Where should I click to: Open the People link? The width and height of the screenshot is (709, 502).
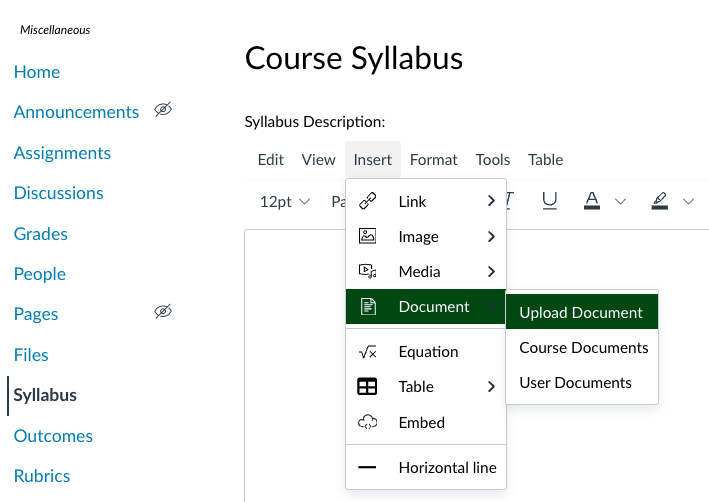point(39,274)
